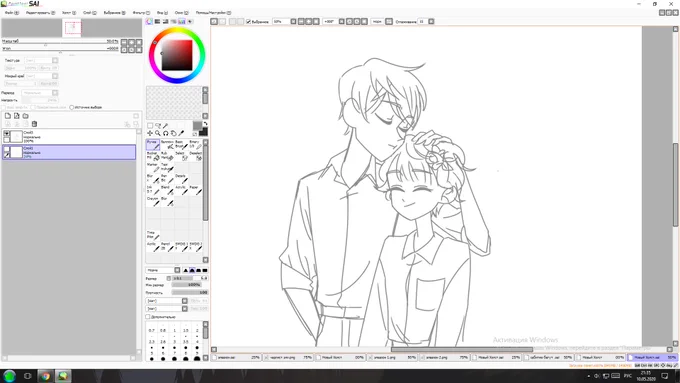
Task: Select the hand pan tool
Action: coord(173,133)
